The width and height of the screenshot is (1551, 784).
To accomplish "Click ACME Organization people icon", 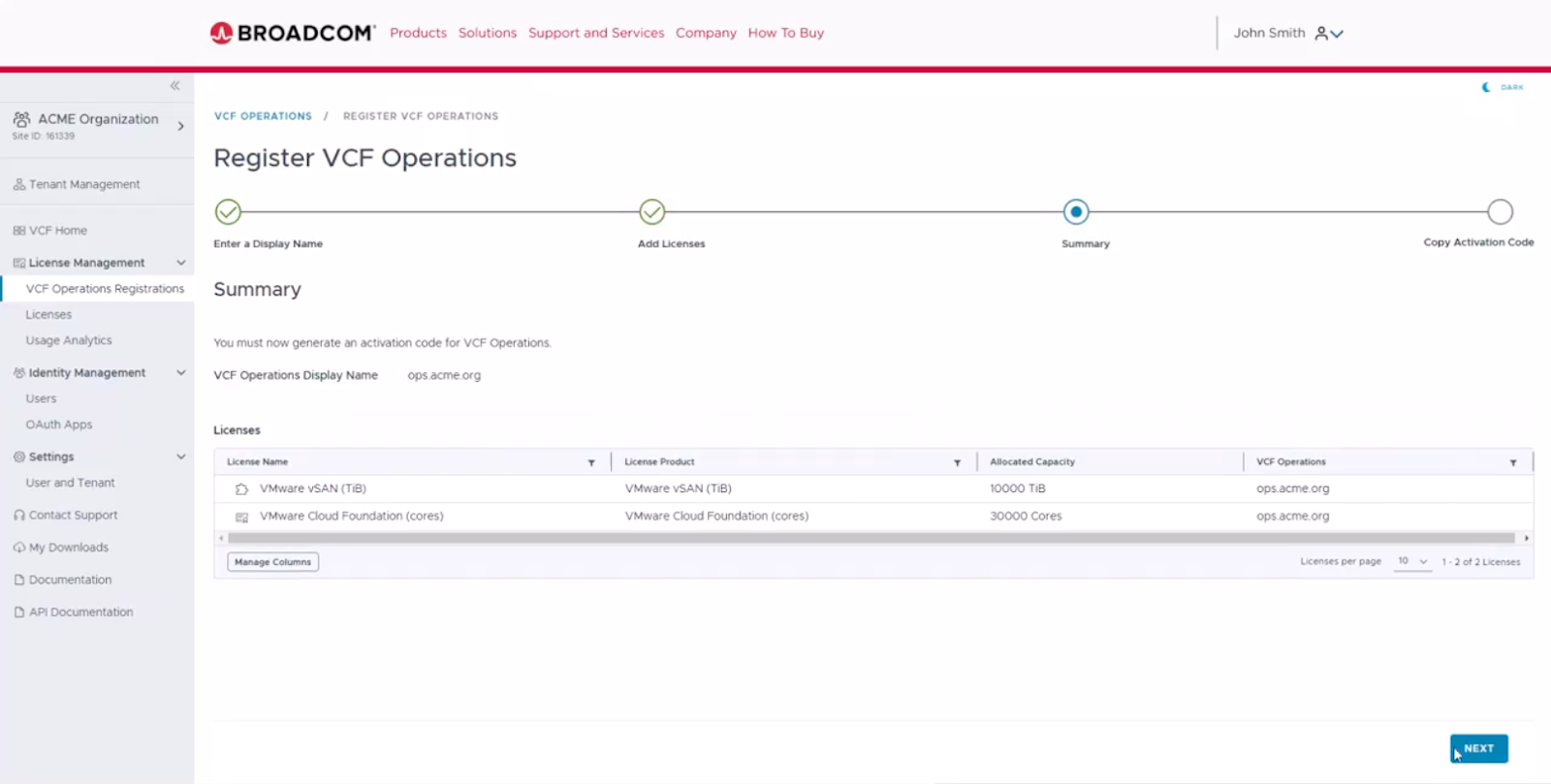I will [x=21, y=119].
